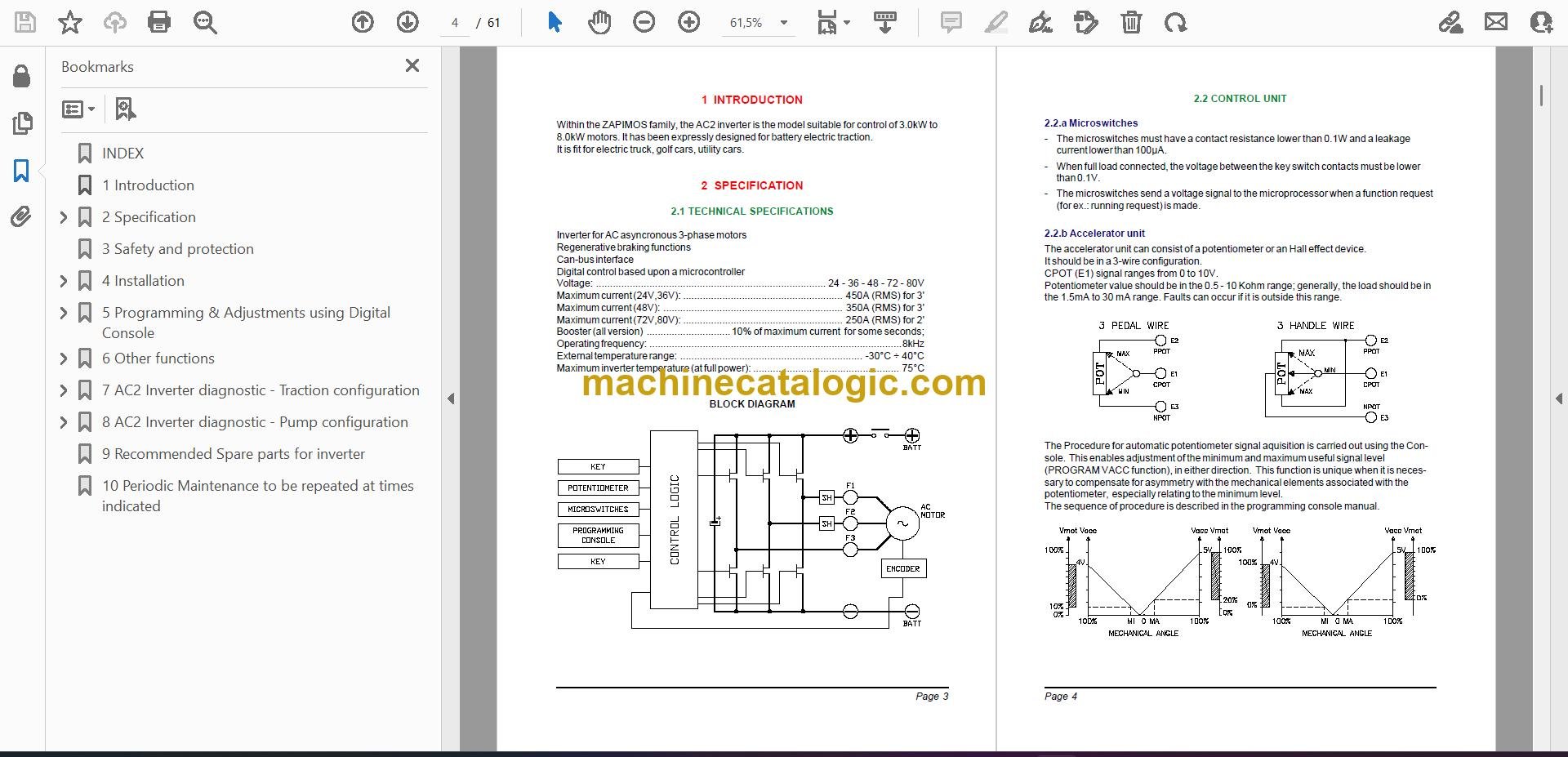Jump to 1 Introduction bookmark
Image resolution: width=1568 pixels, height=757 pixels.
pyautogui.click(x=148, y=185)
